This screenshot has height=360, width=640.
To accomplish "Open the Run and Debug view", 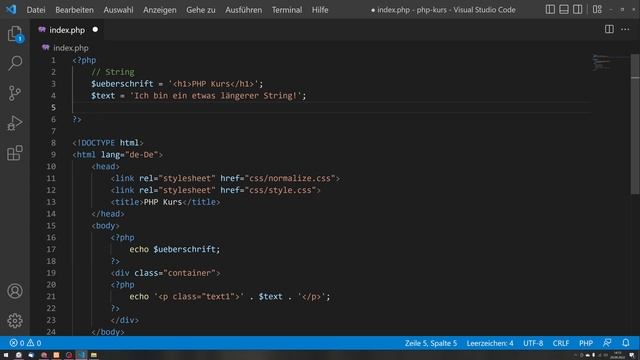I will pos(15,123).
